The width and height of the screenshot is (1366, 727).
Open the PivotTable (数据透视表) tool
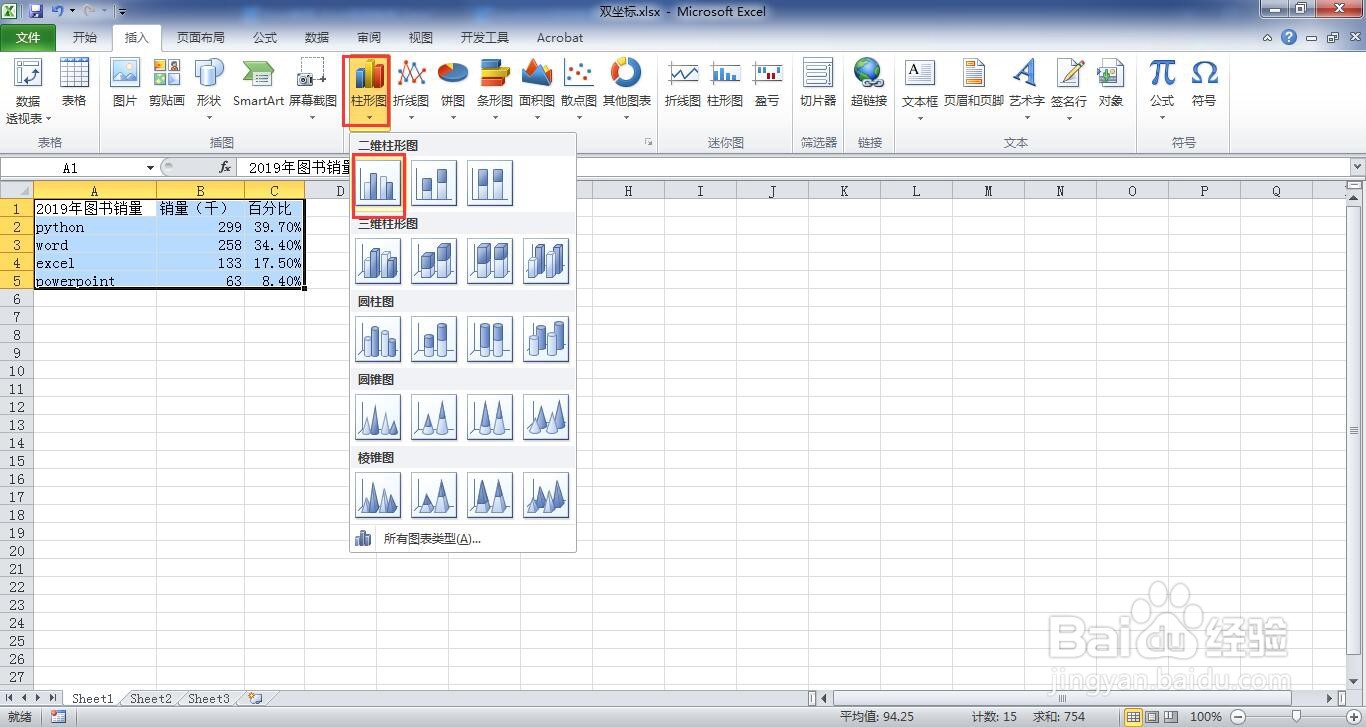tap(28, 91)
